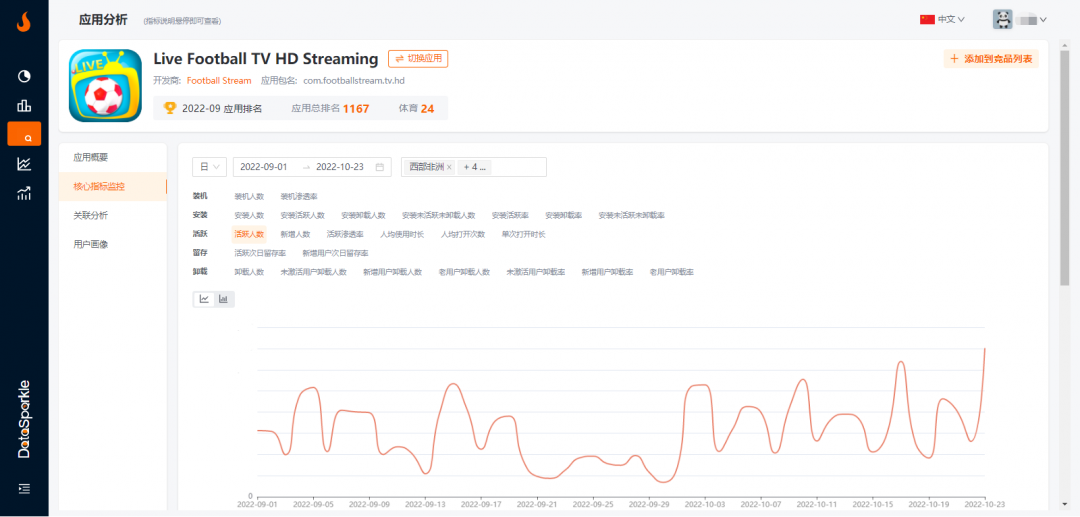Remove the 西部非洲 region tag
Image resolution: width=1080 pixels, height=517 pixels.
[449, 167]
